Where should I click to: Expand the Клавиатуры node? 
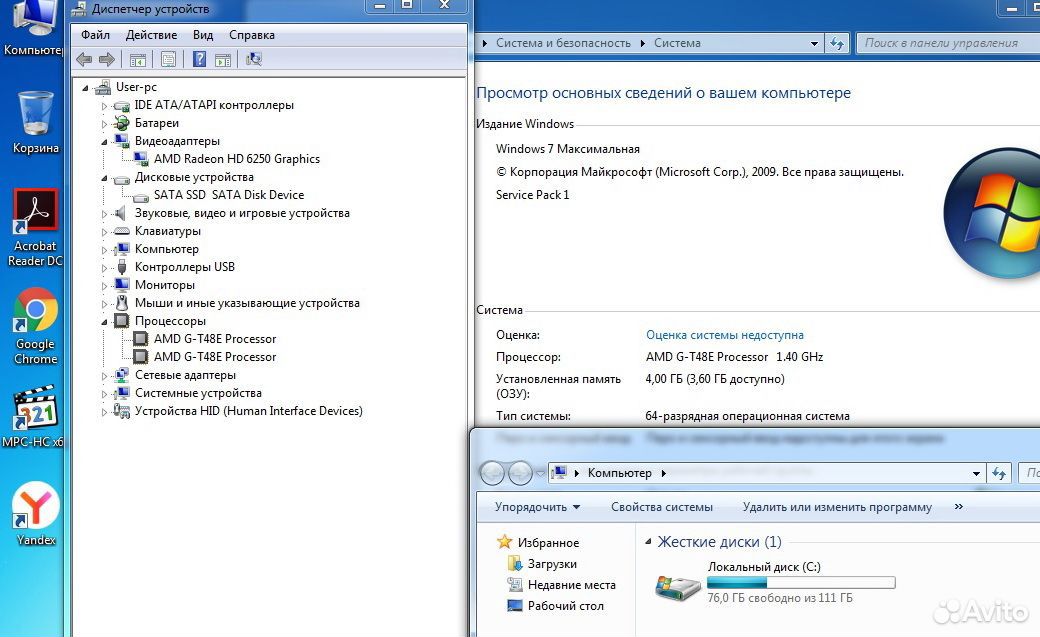(x=104, y=232)
